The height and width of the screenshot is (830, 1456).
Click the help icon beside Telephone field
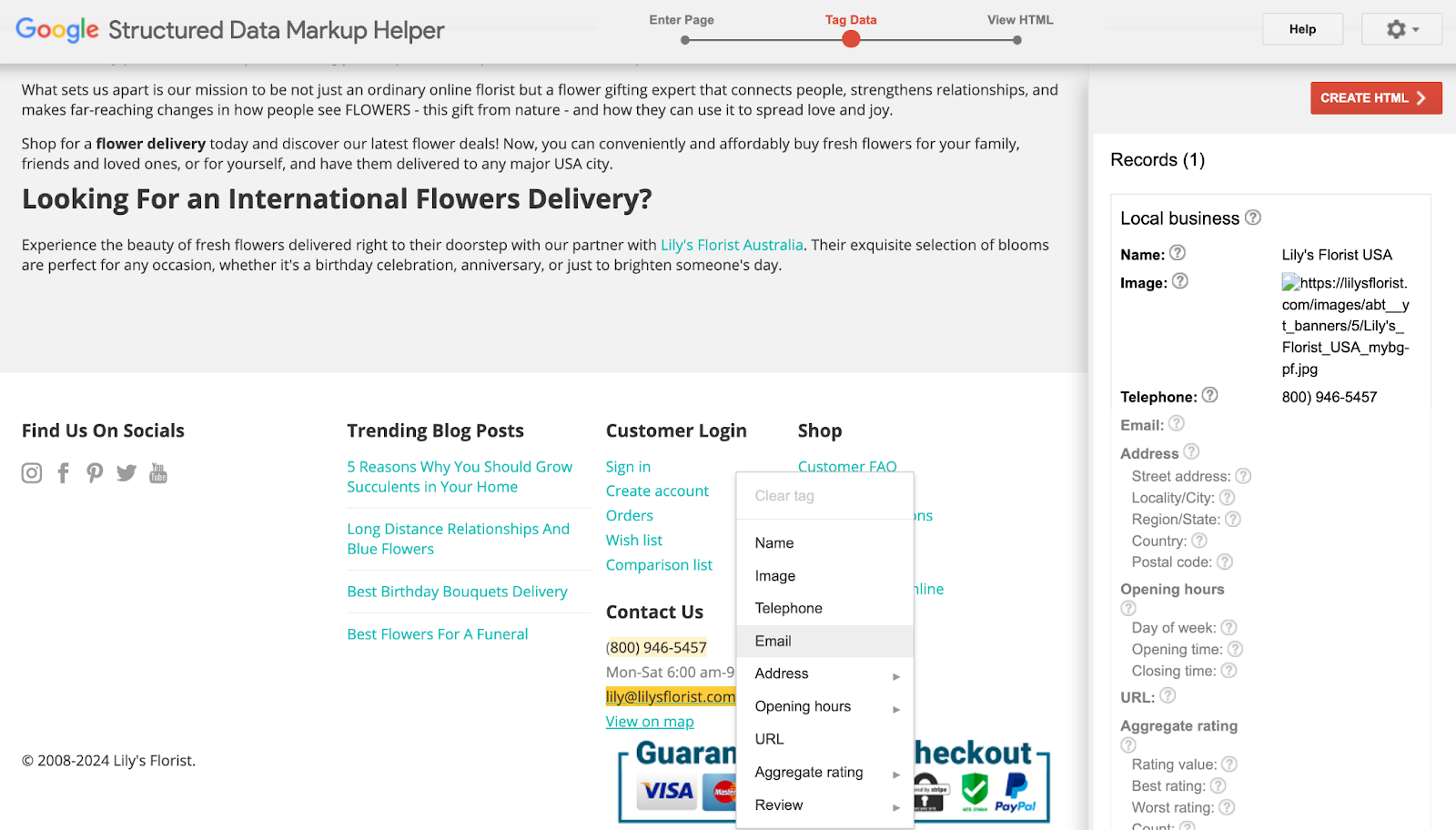[1209, 395]
